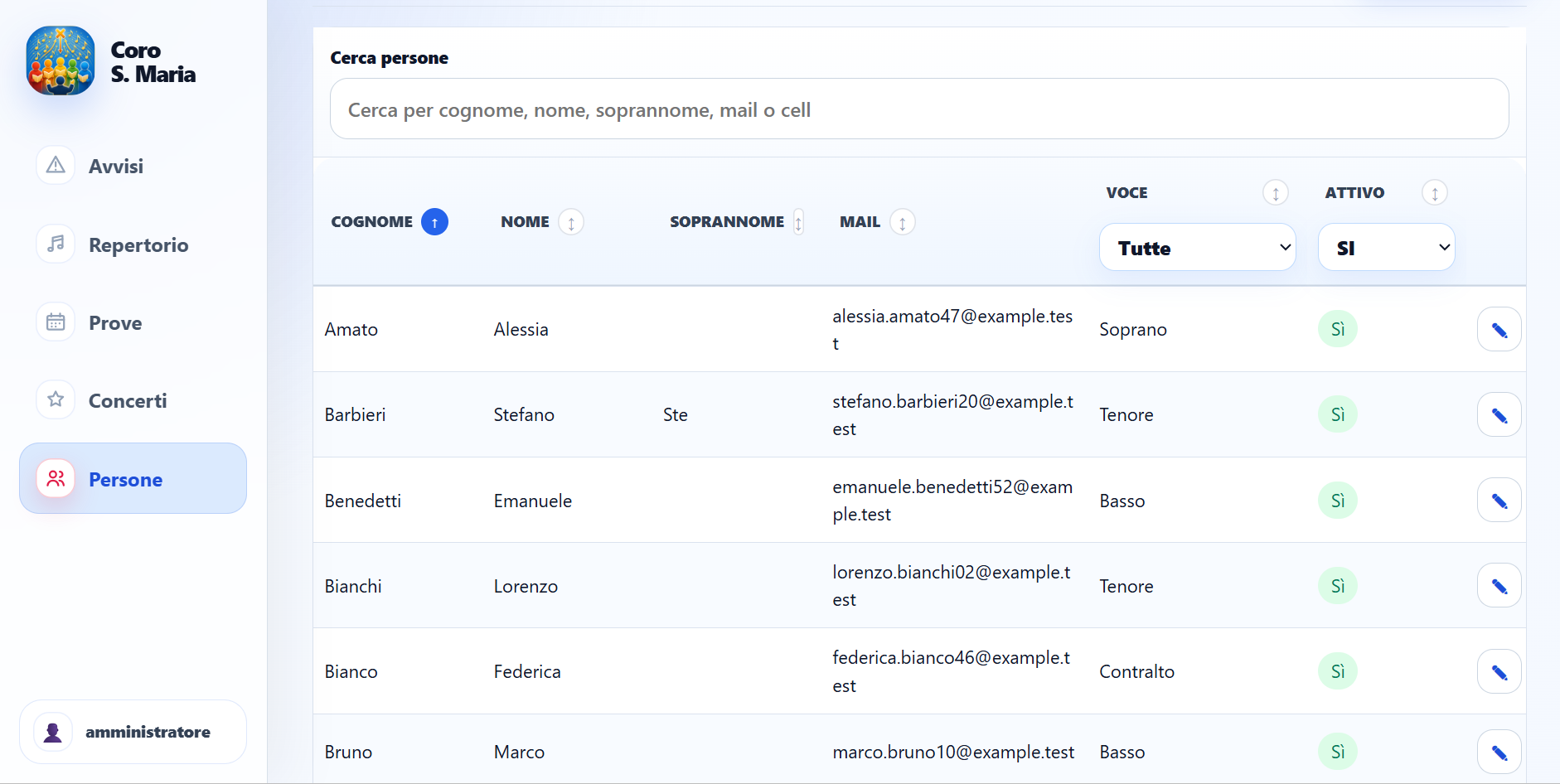Screen dimensions: 1560x784
Task: Click the Coro S. Maria logo icon
Action: (x=61, y=60)
